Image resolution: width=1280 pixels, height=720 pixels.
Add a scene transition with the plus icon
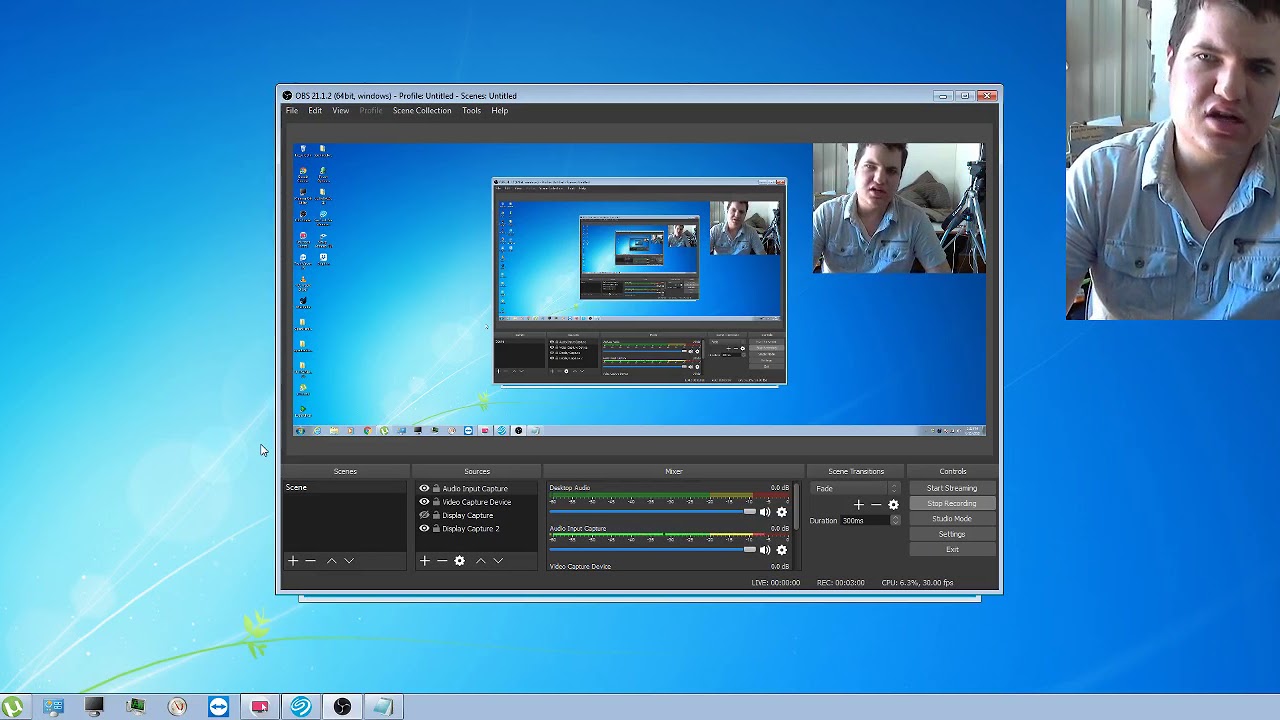click(x=858, y=505)
